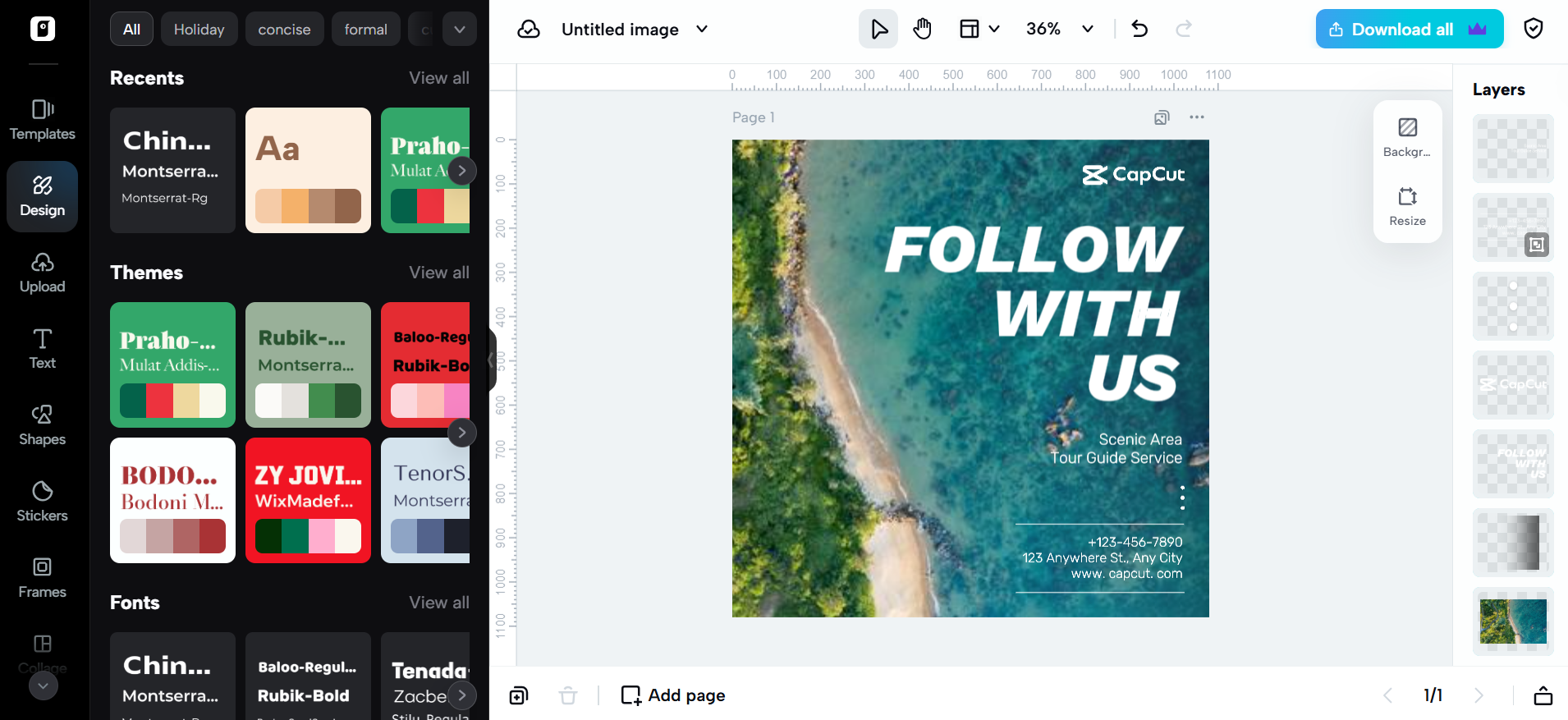Click Scenic Area Tour Guide Service text
The width and height of the screenshot is (1568, 720).
point(1116,449)
